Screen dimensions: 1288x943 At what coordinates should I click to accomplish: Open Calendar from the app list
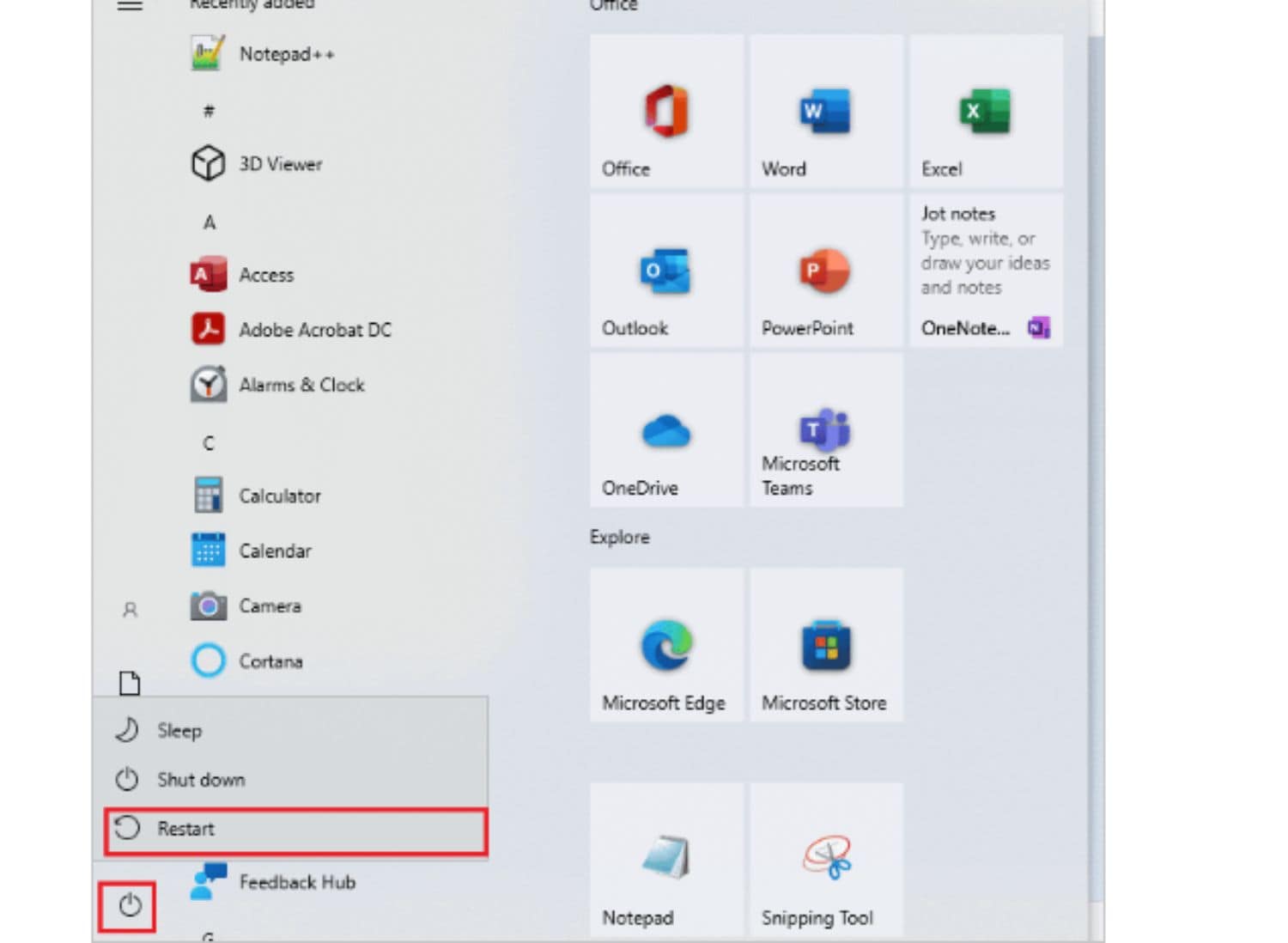[x=252, y=551]
